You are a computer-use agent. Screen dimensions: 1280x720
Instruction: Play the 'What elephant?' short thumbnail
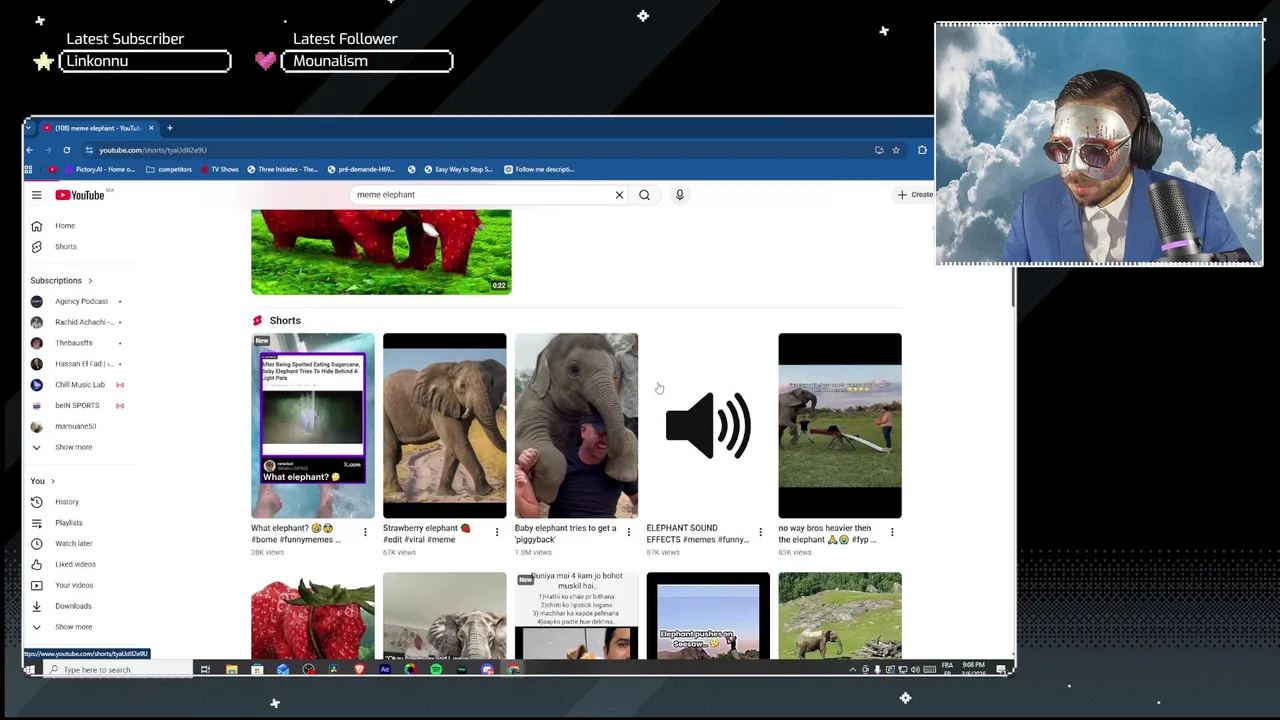click(x=313, y=426)
